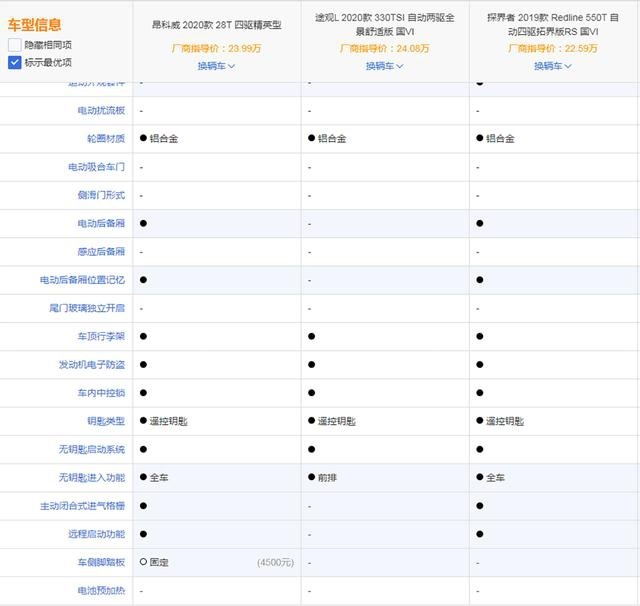Click the 电动后备厢 row label
The image size is (640, 606).
coord(101,223)
